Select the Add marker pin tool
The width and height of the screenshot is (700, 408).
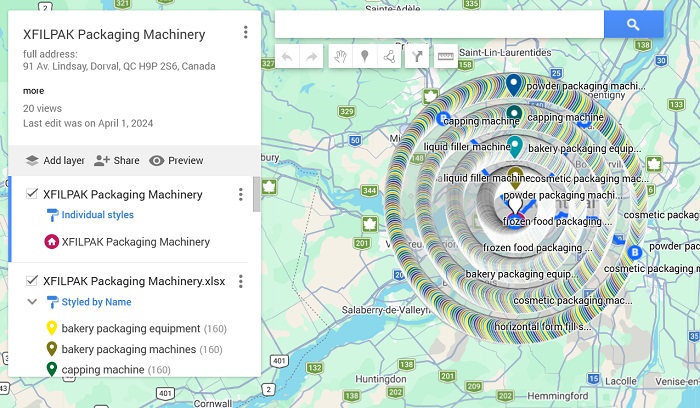pos(365,57)
